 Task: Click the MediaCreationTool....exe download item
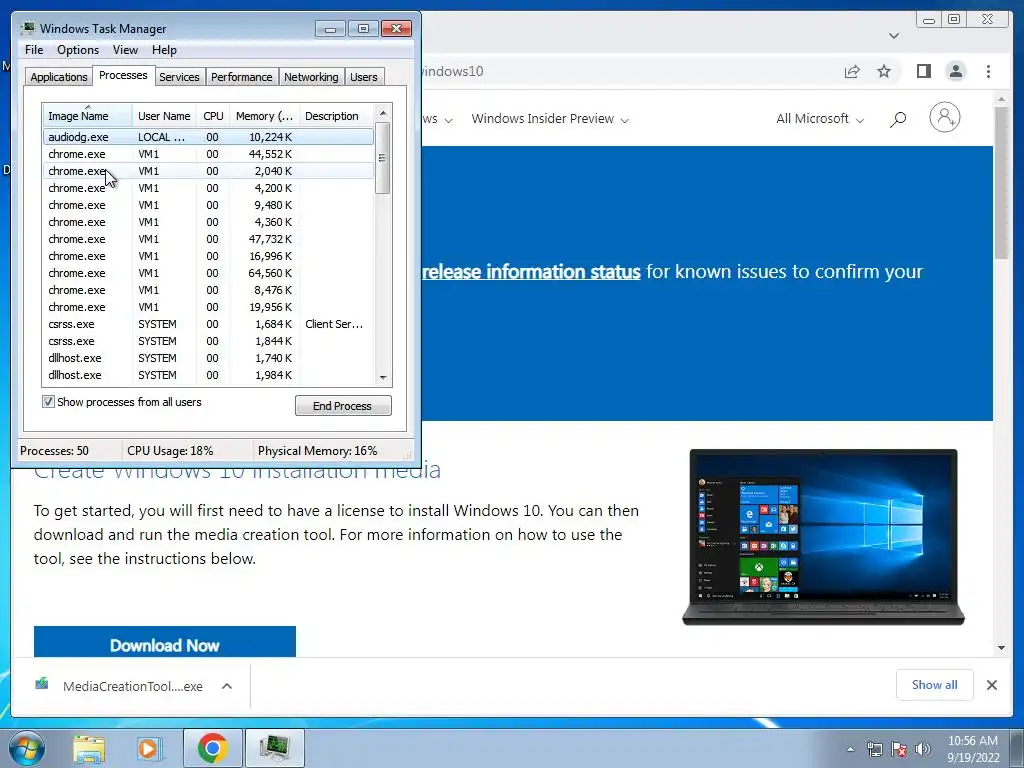[x=133, y=686]
